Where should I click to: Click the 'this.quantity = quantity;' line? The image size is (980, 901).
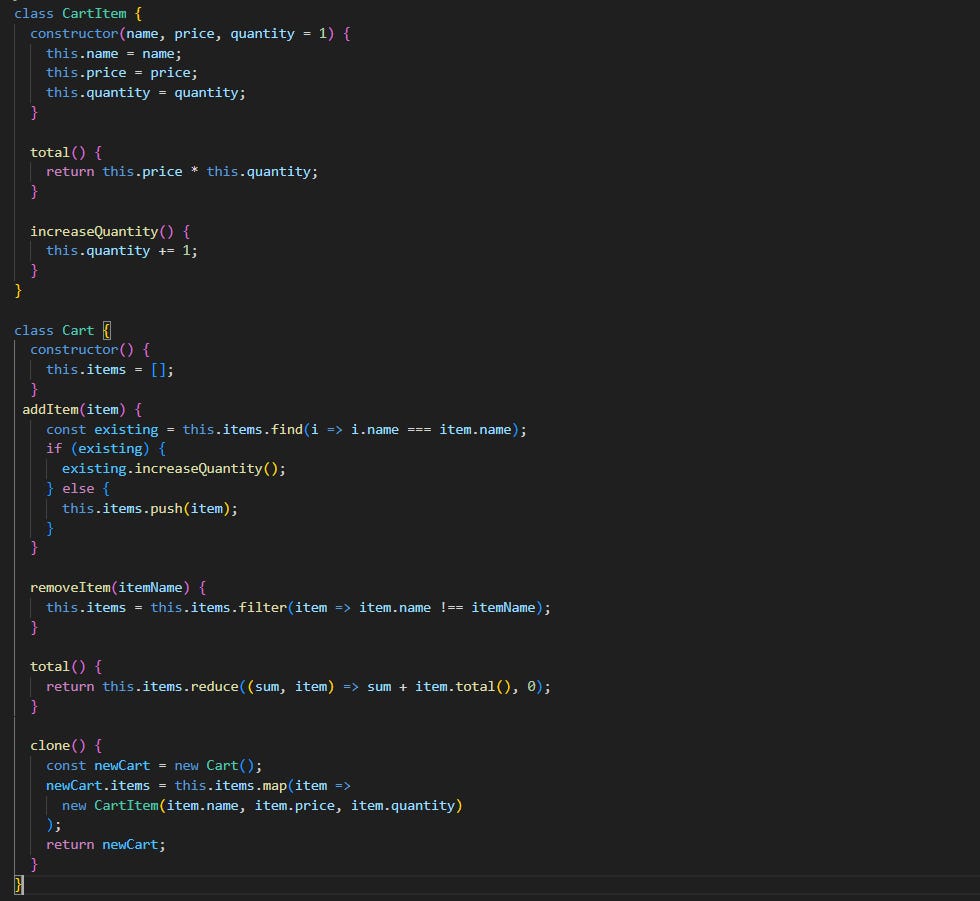pyautogui.click(x=146, y=92)
